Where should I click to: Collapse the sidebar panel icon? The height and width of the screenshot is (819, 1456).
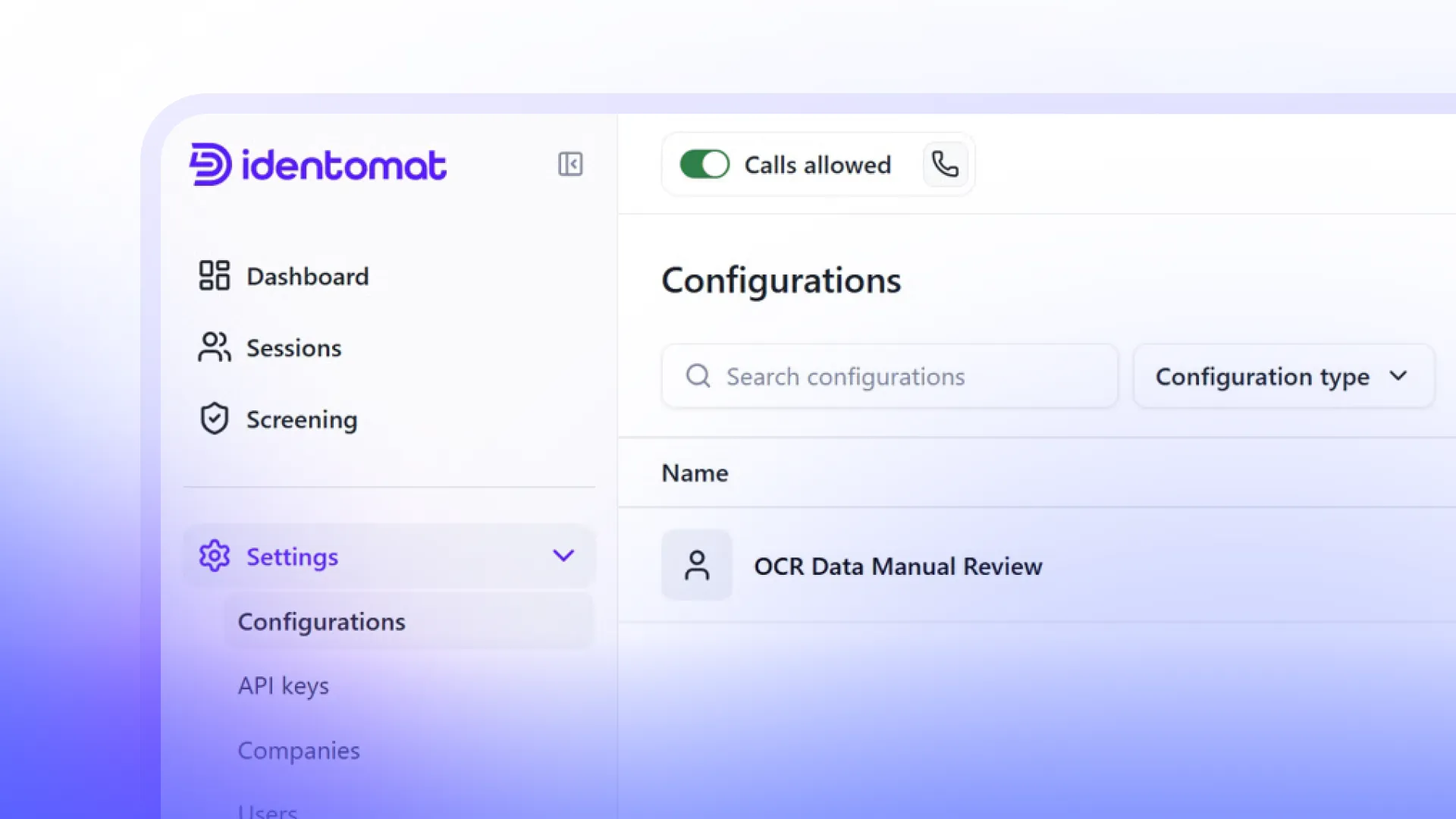(x=570, y=164)
